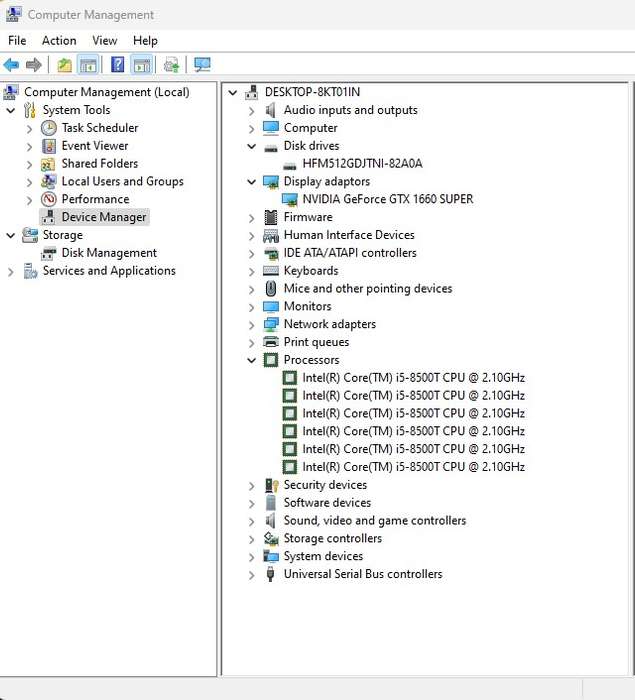The image size is (635, 700).
Task: Click the Update driver toolbar icon
Action: click(x=171, y=65)
